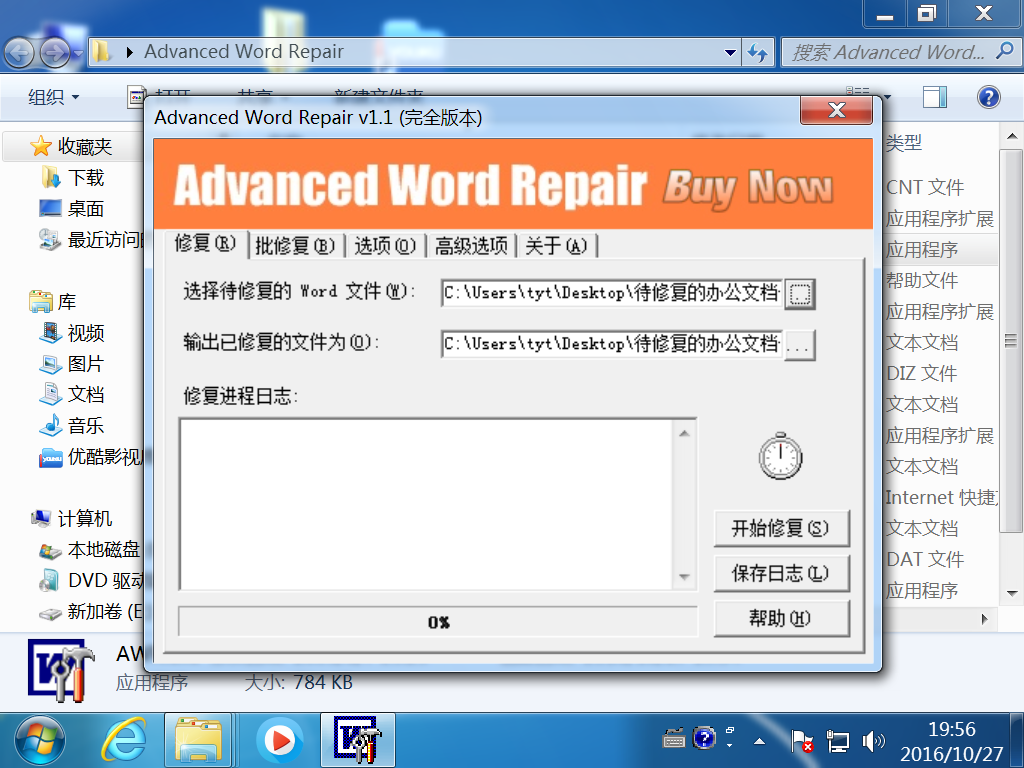The width and height of the screenshot is (1024, 768).
Task: Click the 类型 column header
Action: tap(904, 142)
